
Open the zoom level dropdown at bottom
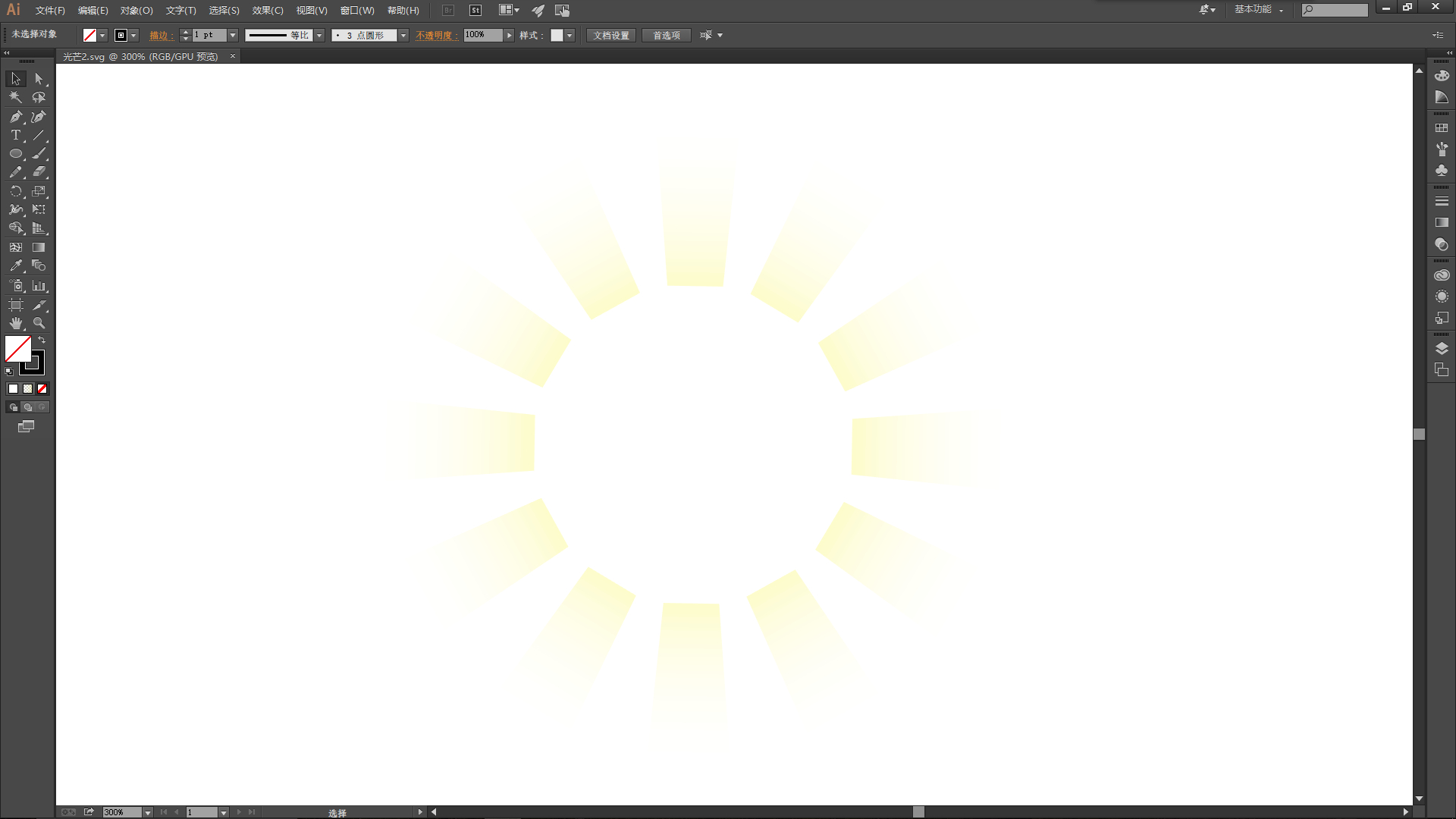(148, 812)
